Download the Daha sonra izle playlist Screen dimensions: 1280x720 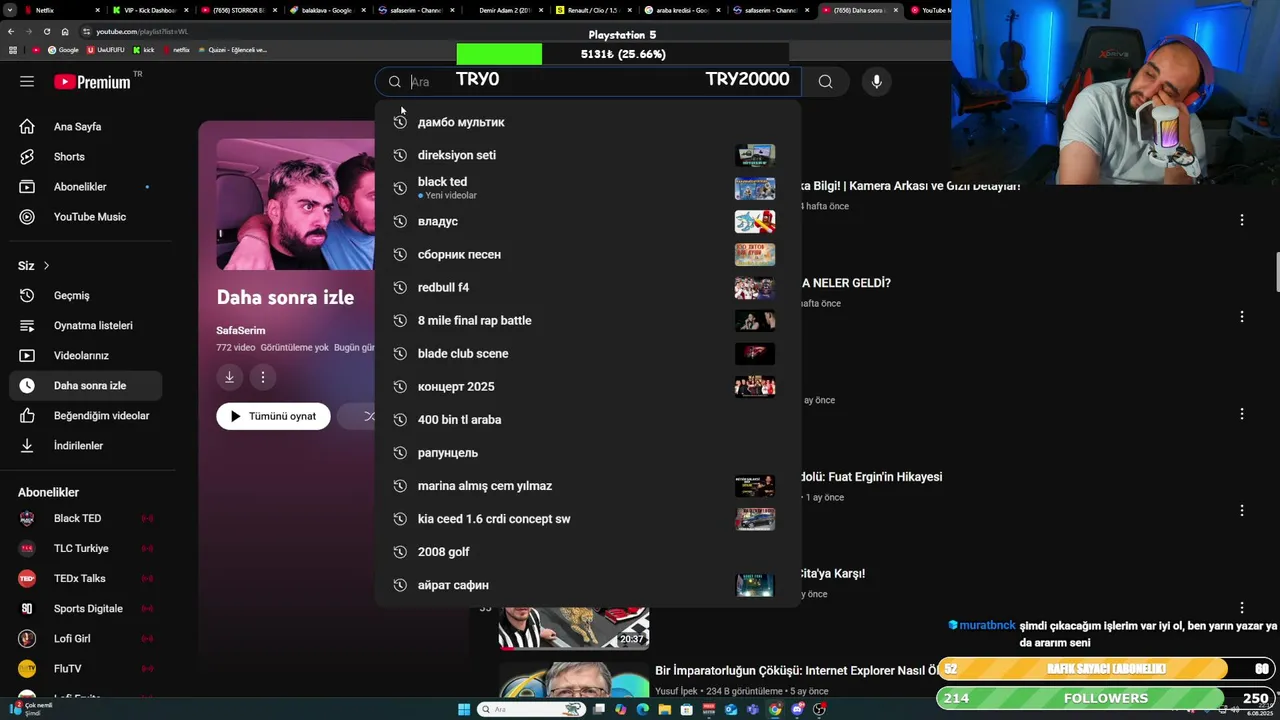tap(229, 377)
